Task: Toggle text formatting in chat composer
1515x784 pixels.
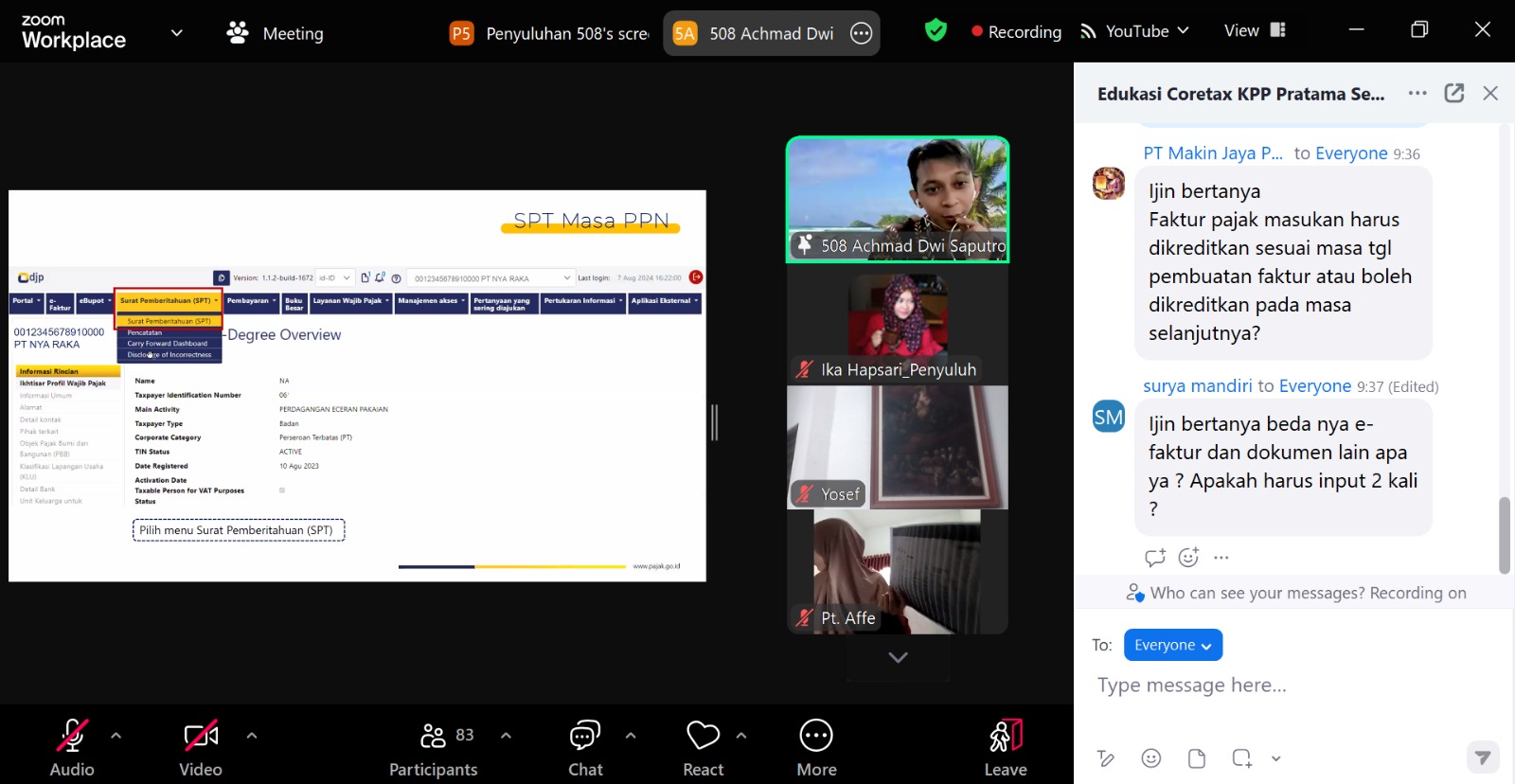Action: tap(1105, 758)
